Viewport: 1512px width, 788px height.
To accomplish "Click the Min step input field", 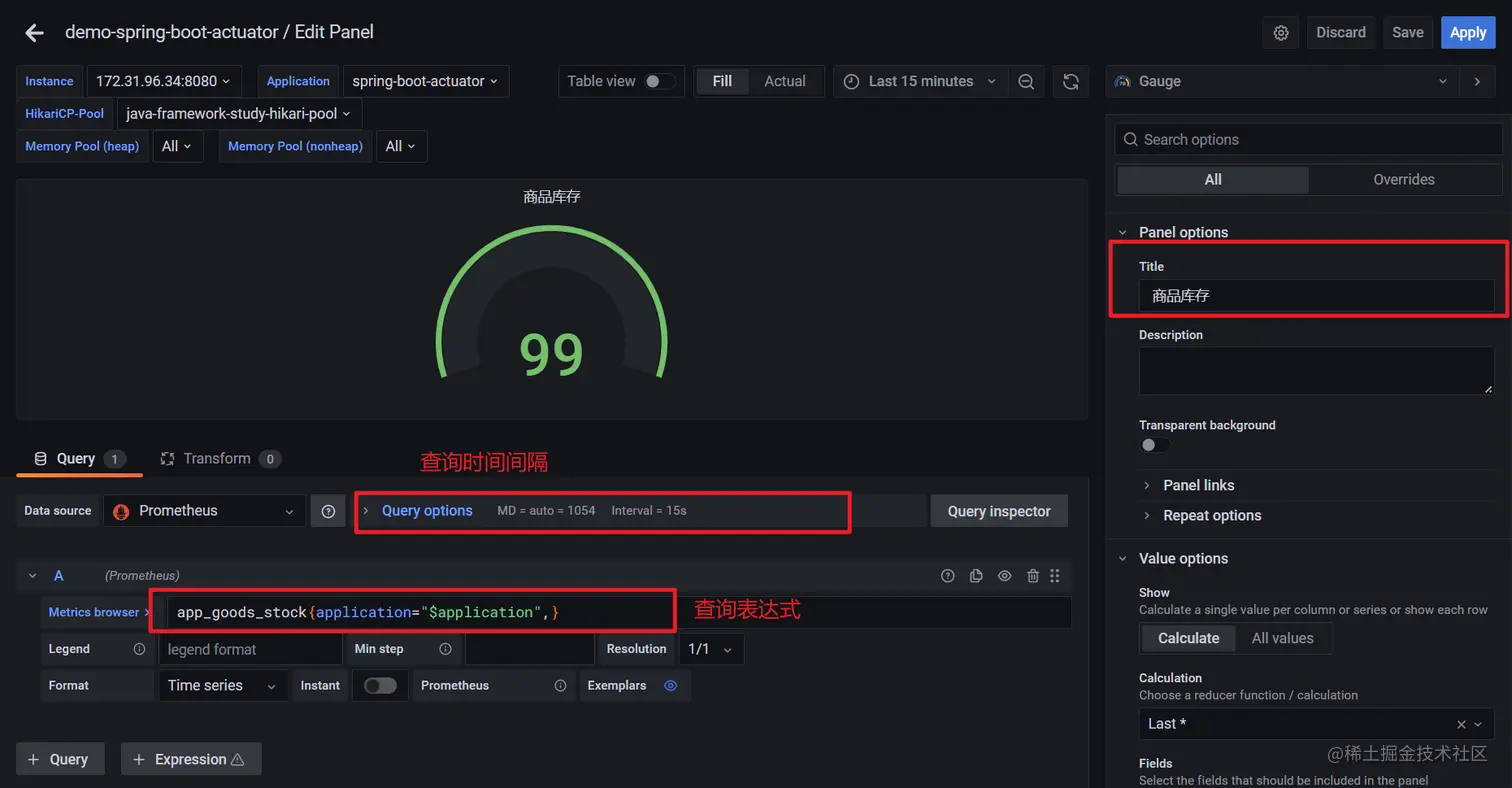I will [x=529, y=649].
